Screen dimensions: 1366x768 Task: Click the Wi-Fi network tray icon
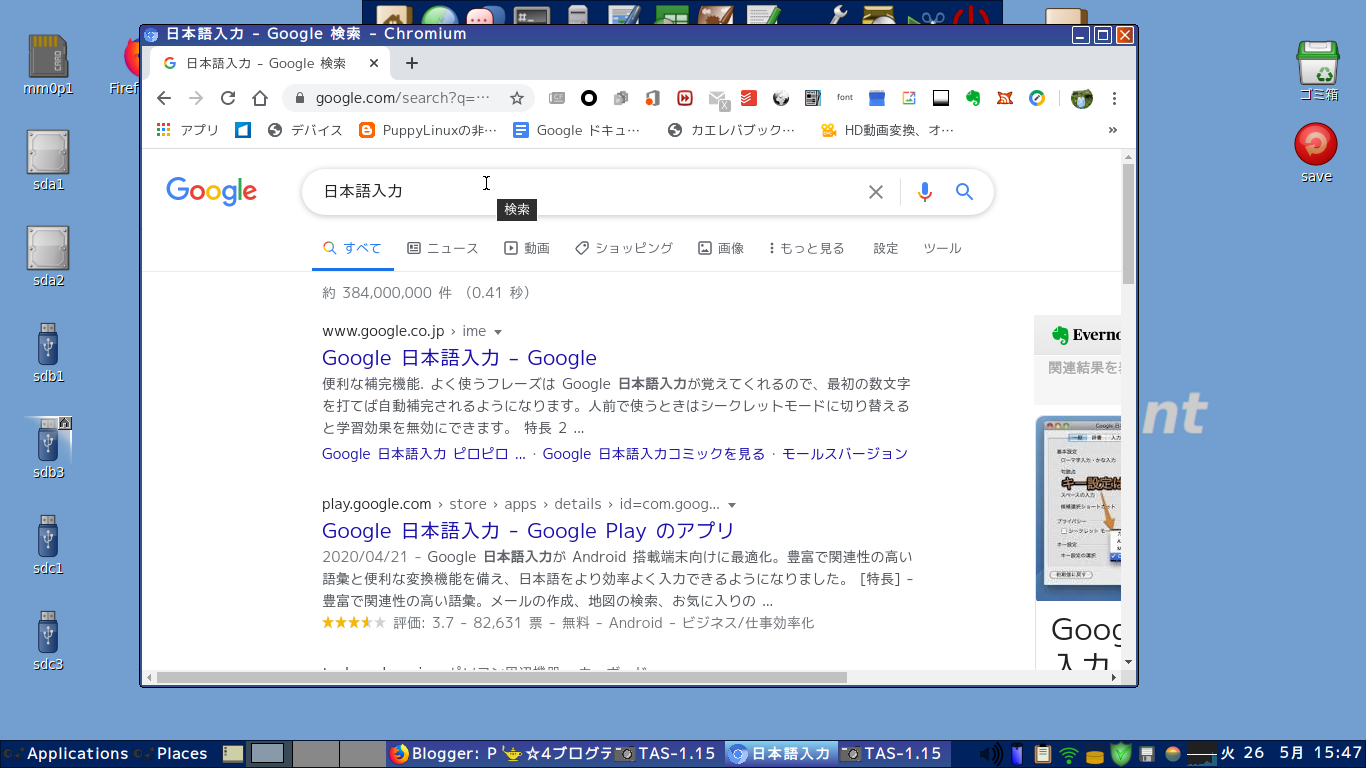1069,754
